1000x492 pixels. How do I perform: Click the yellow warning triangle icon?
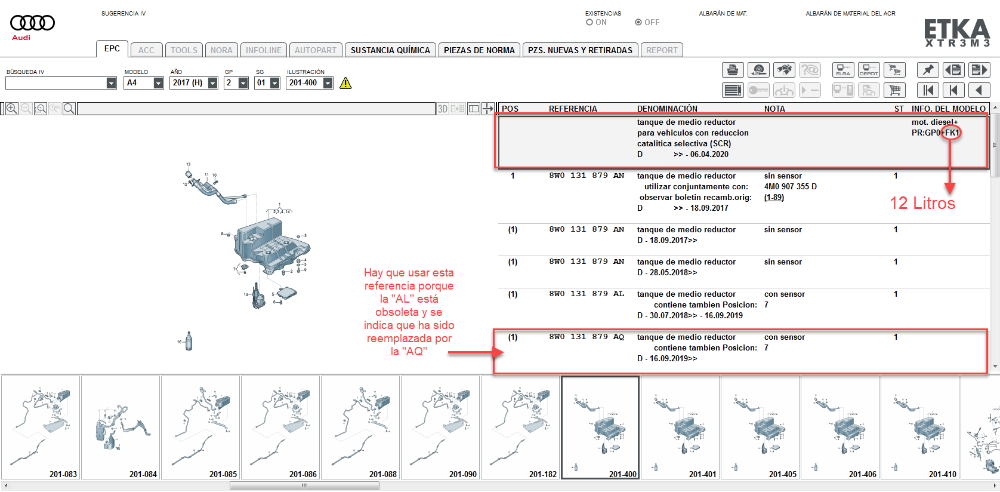[x=345, y=83]
